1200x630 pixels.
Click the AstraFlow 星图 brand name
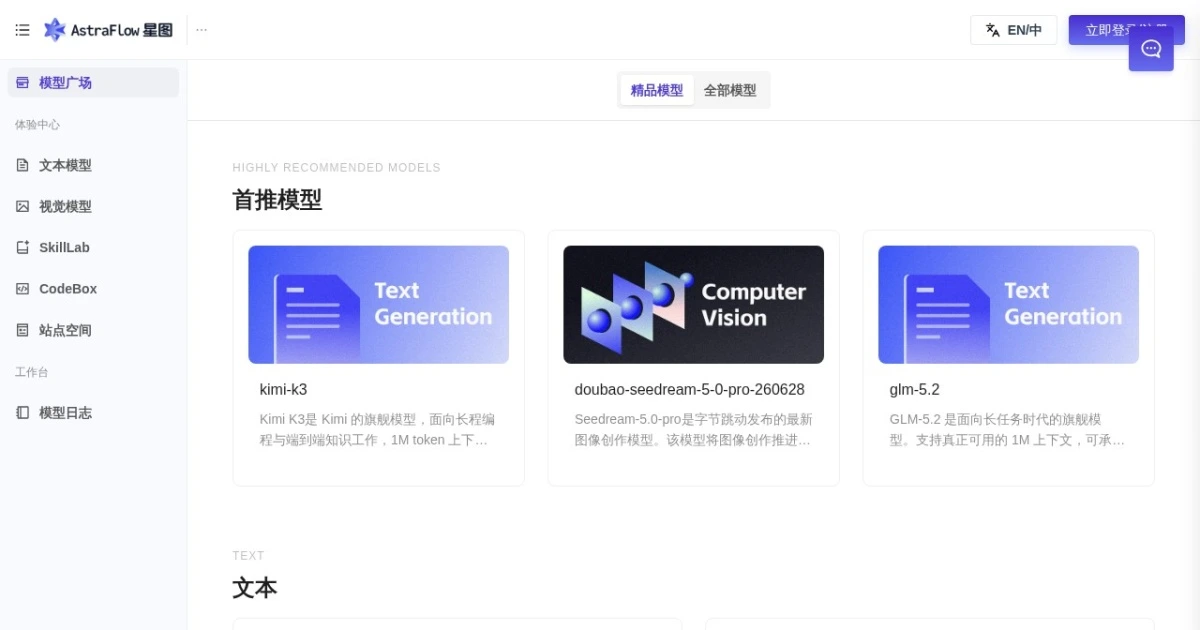tap(122, 30)
